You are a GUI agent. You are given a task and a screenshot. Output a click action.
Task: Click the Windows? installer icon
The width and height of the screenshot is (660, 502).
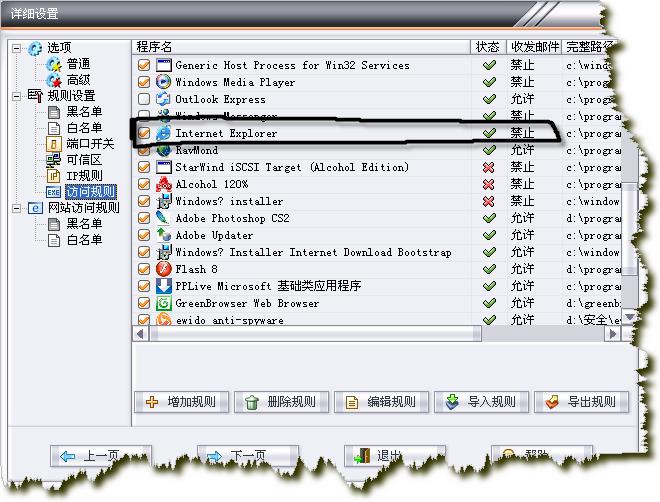pos(163,201)
